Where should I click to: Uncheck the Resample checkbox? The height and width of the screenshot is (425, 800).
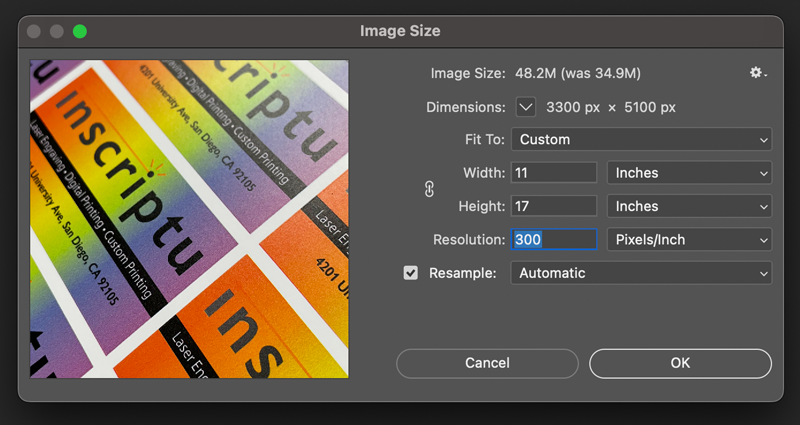coord(411,273)
